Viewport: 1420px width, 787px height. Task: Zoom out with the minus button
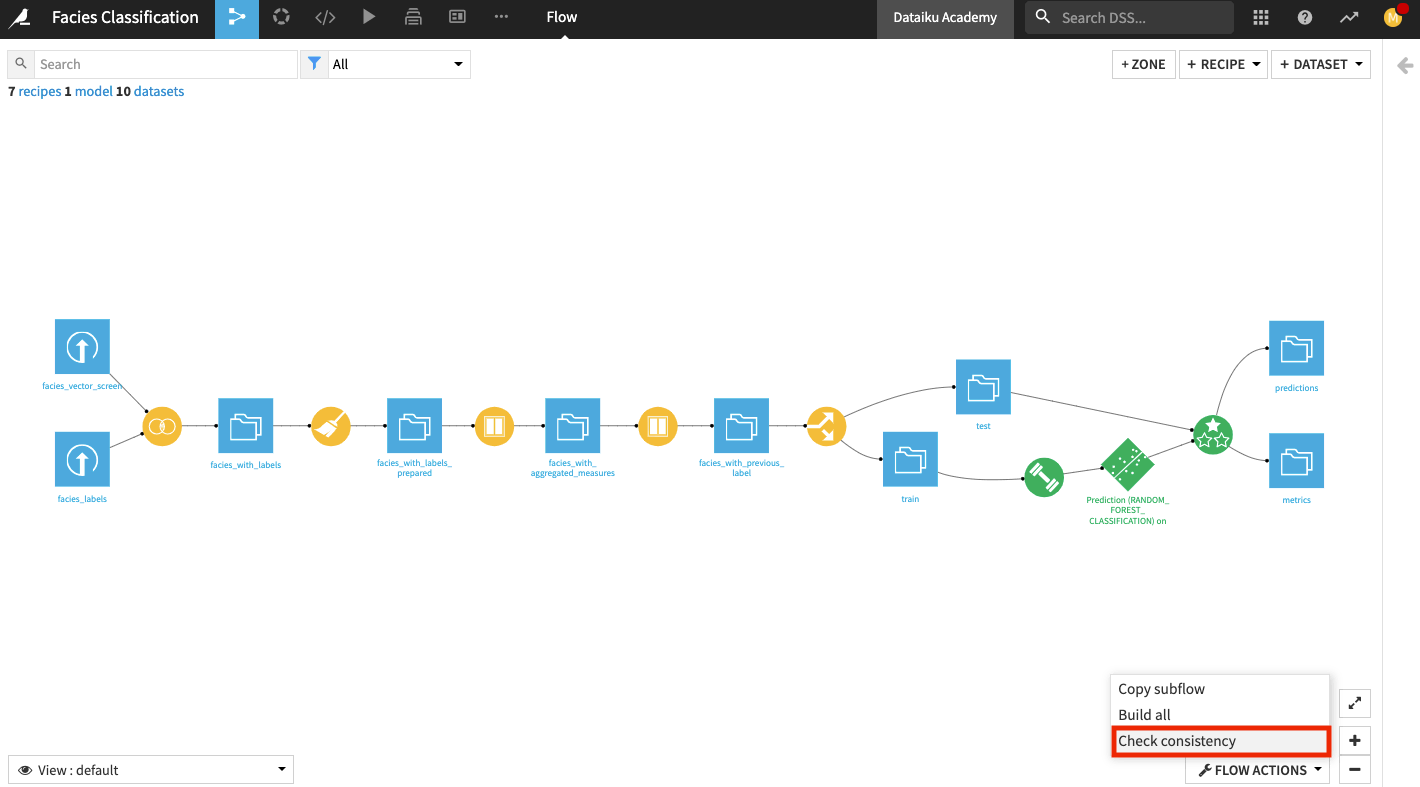(x=1355, y=770)
